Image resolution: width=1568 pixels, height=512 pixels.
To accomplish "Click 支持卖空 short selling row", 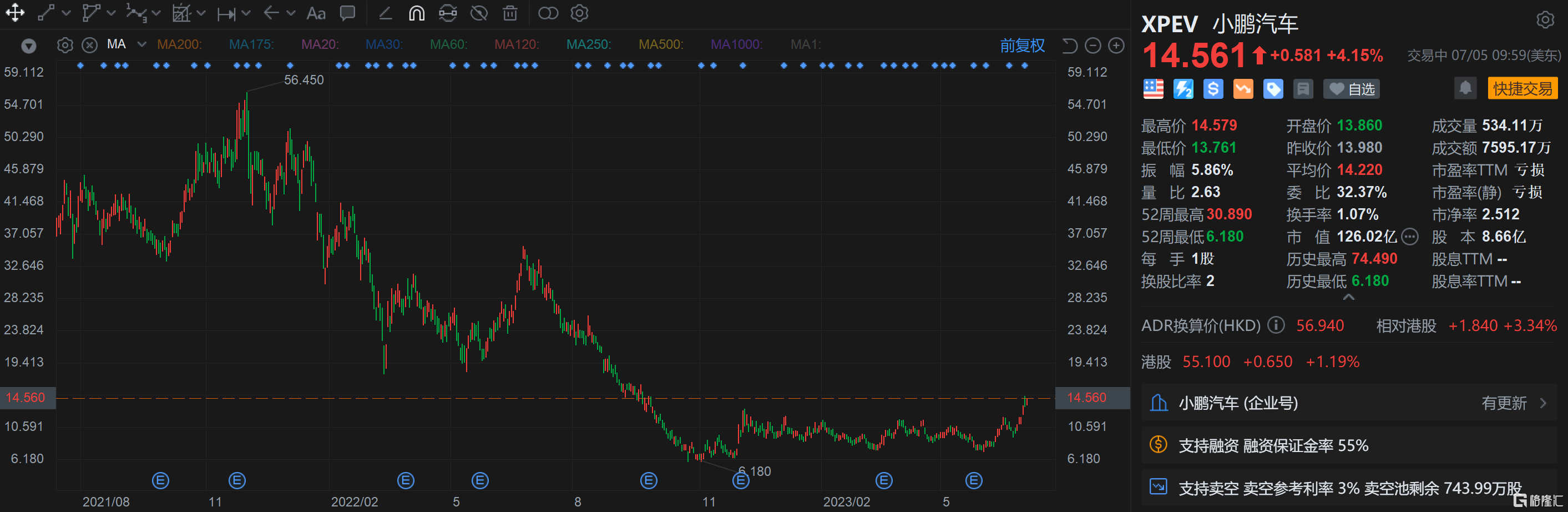I will (x=1349, y=488).
